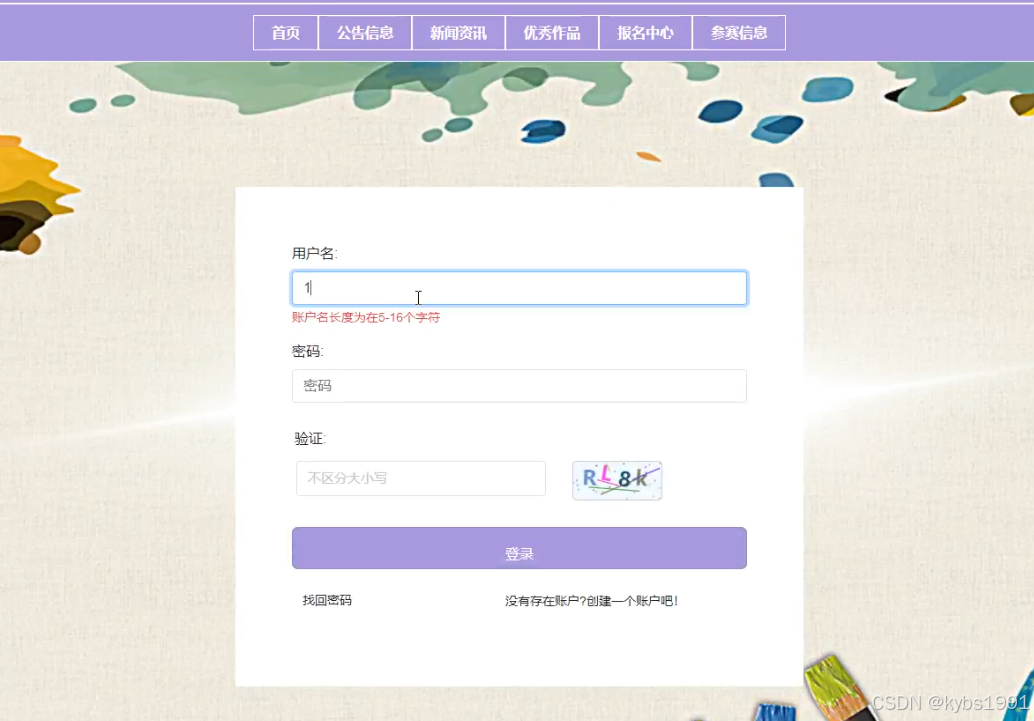Click the 密码 field label

(308, 352)
